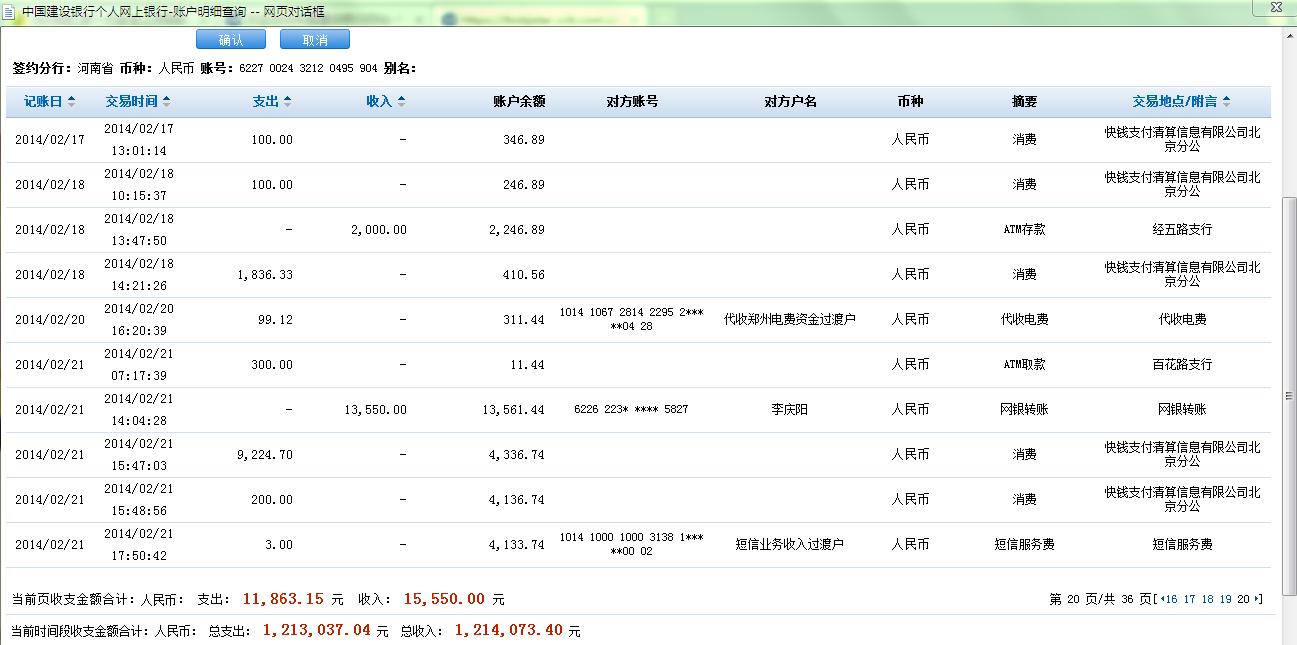Sort by 交易时间 column header
Viewport: 1297px width, 645px height.
pos(138,102)
